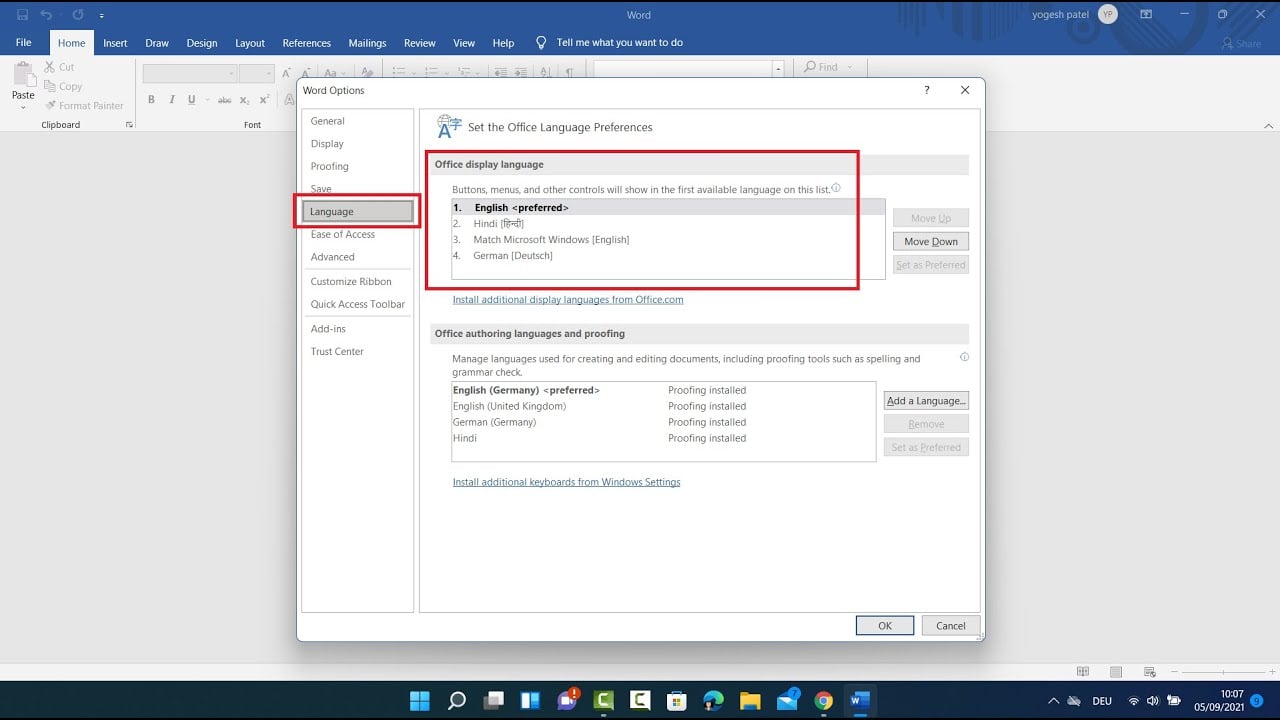The image size is (1280, 720).
Task: Select English (United Kingdom) authoring language
Action: (x=663, y=406)
